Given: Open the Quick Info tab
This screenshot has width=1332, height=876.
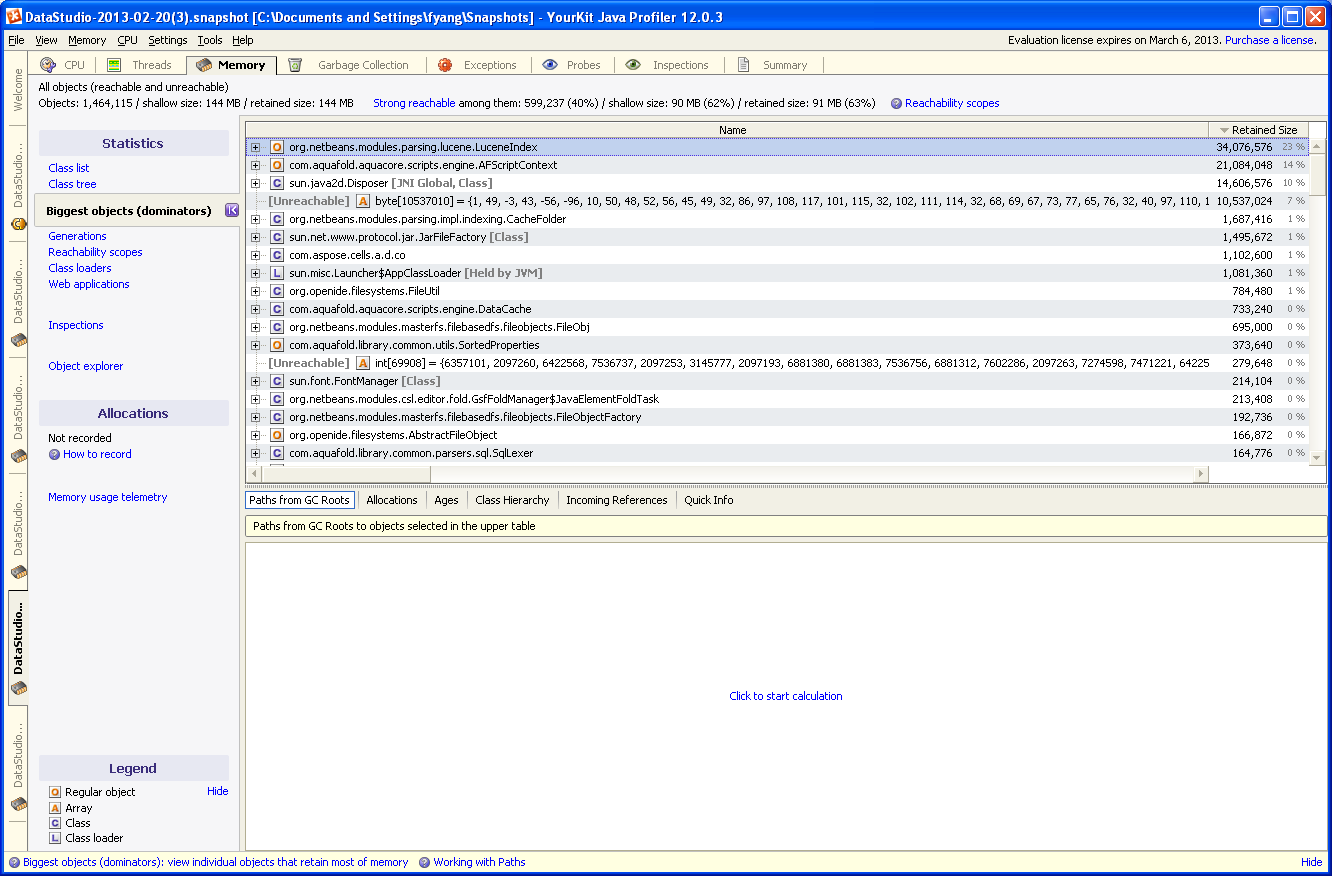Looking at the screenshot, I should click(x=708, y=500).
